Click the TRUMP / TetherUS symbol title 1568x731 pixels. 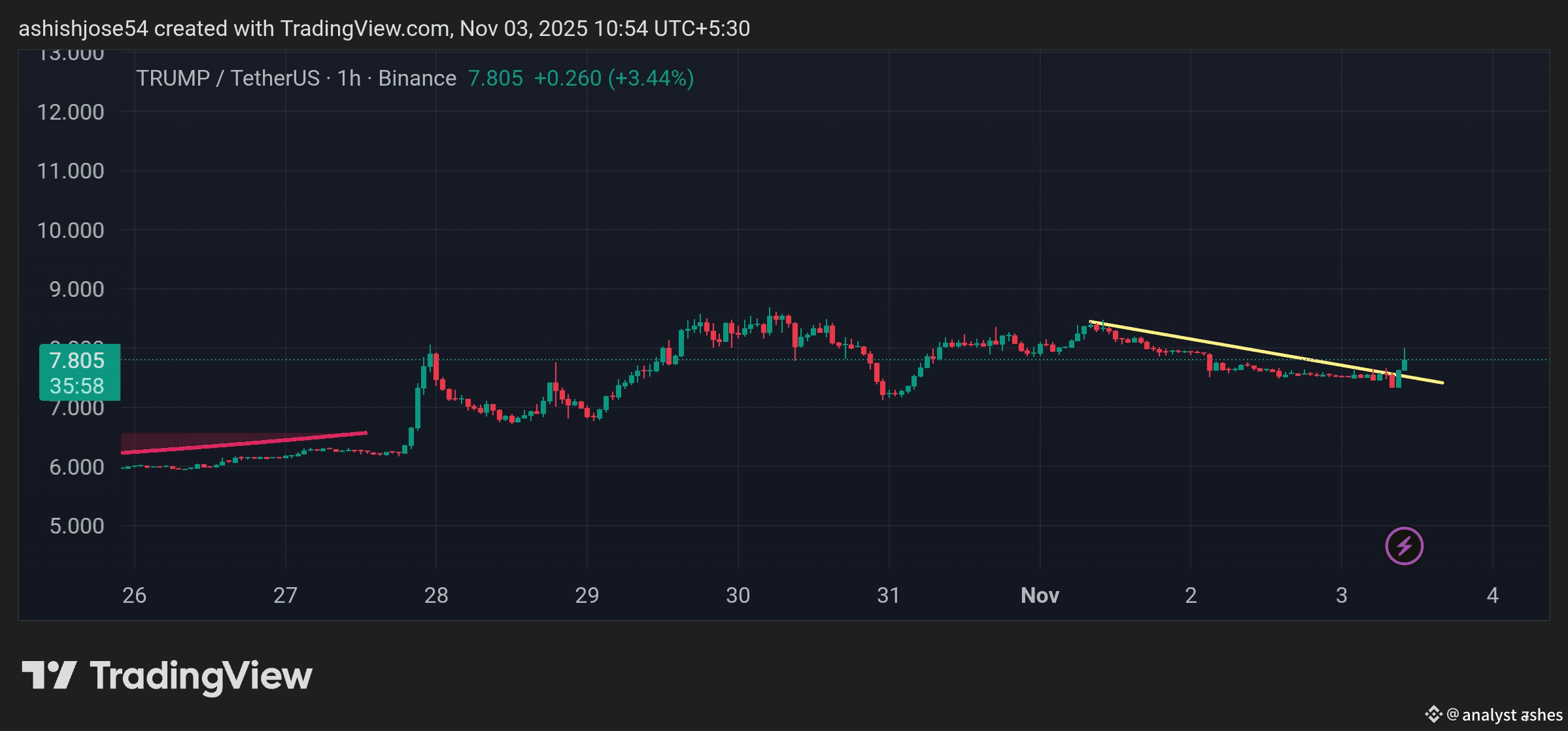click(x=227, y=78)
